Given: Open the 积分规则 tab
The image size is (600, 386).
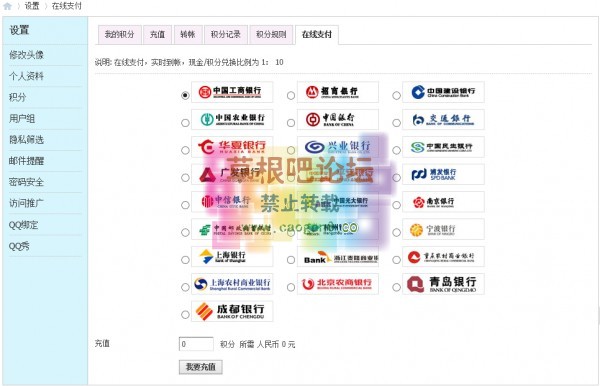Looking at the screenshot, I should 271,34.
